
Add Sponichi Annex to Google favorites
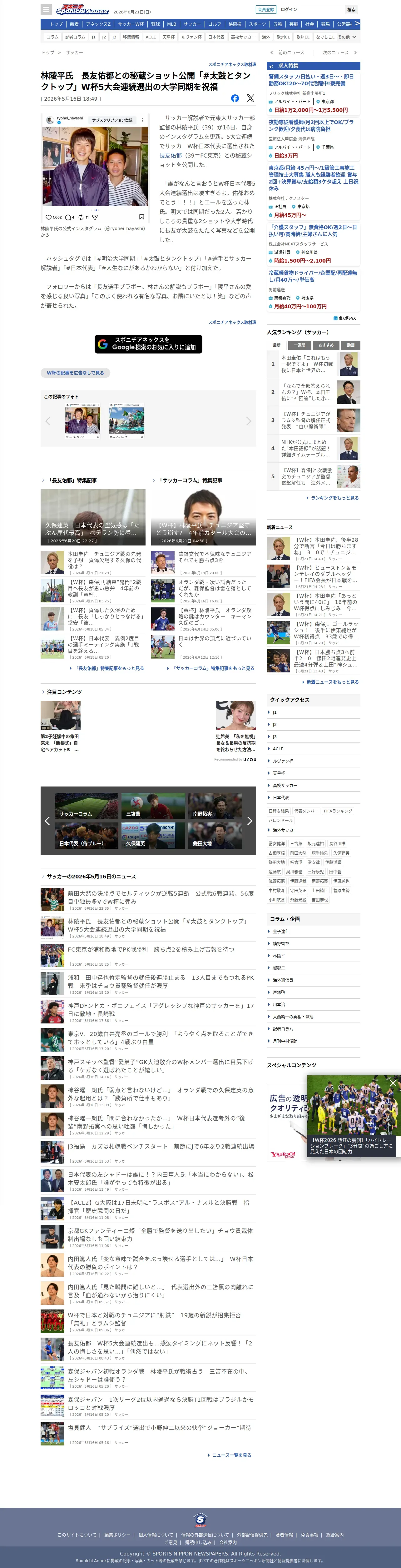148,344
